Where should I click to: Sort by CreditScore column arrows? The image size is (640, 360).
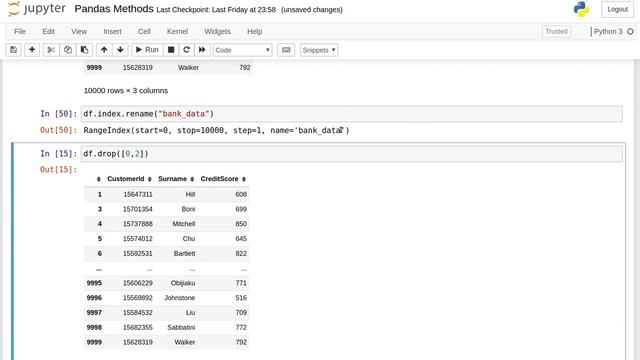coord(244,179)
